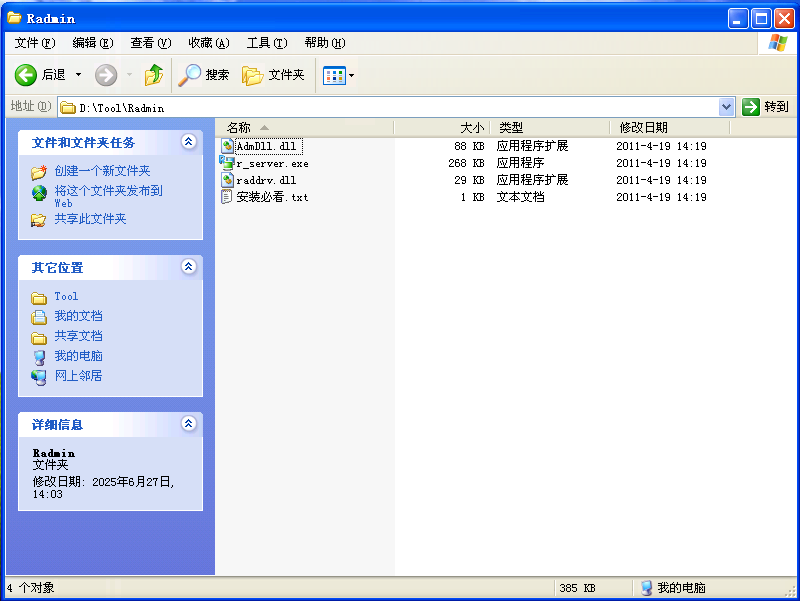Click the 我的电脑 computer icon in sidebar

pos(39,357)
